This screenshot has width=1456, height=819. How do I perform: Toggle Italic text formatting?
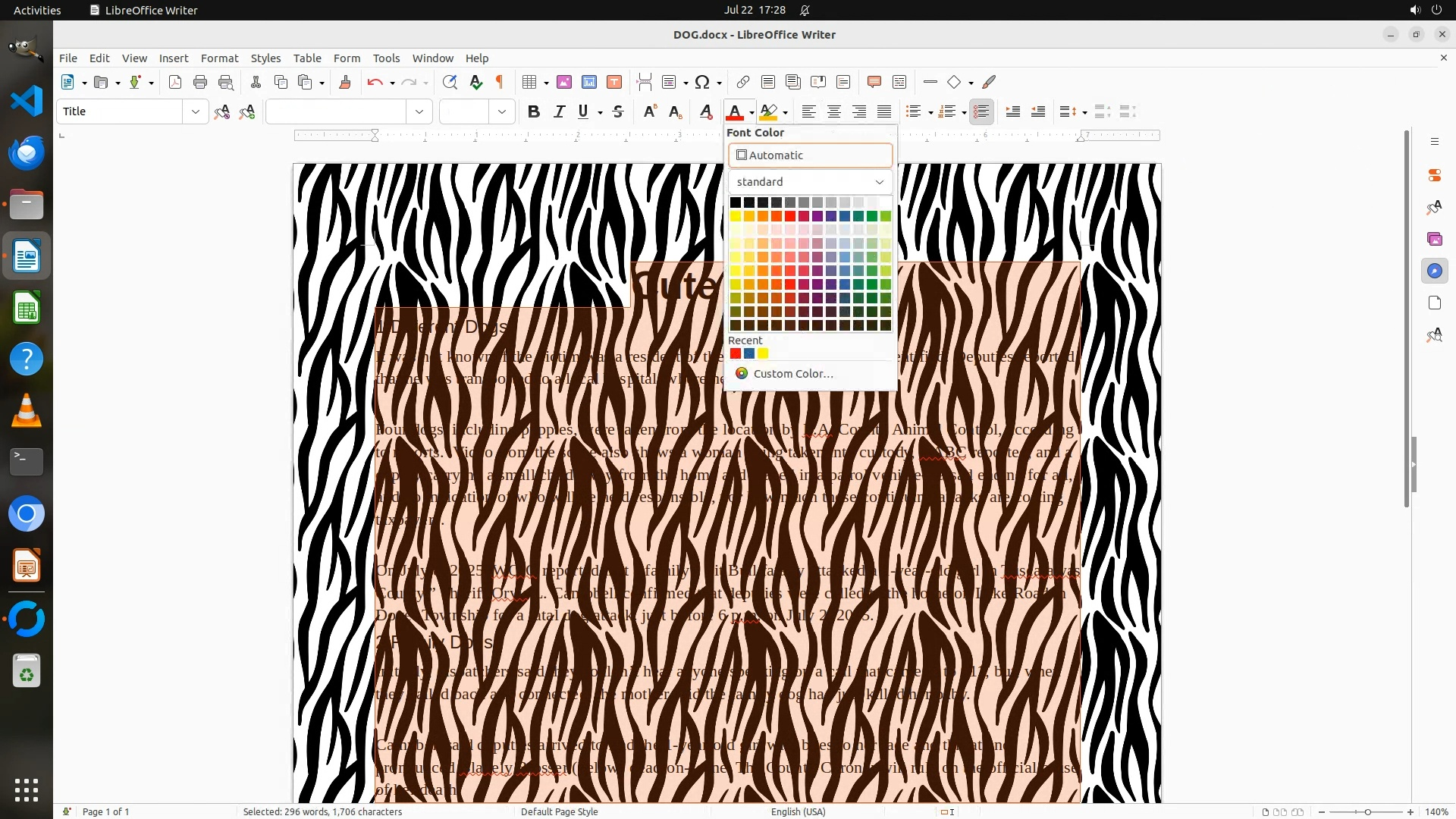click(x=560, y=111)
